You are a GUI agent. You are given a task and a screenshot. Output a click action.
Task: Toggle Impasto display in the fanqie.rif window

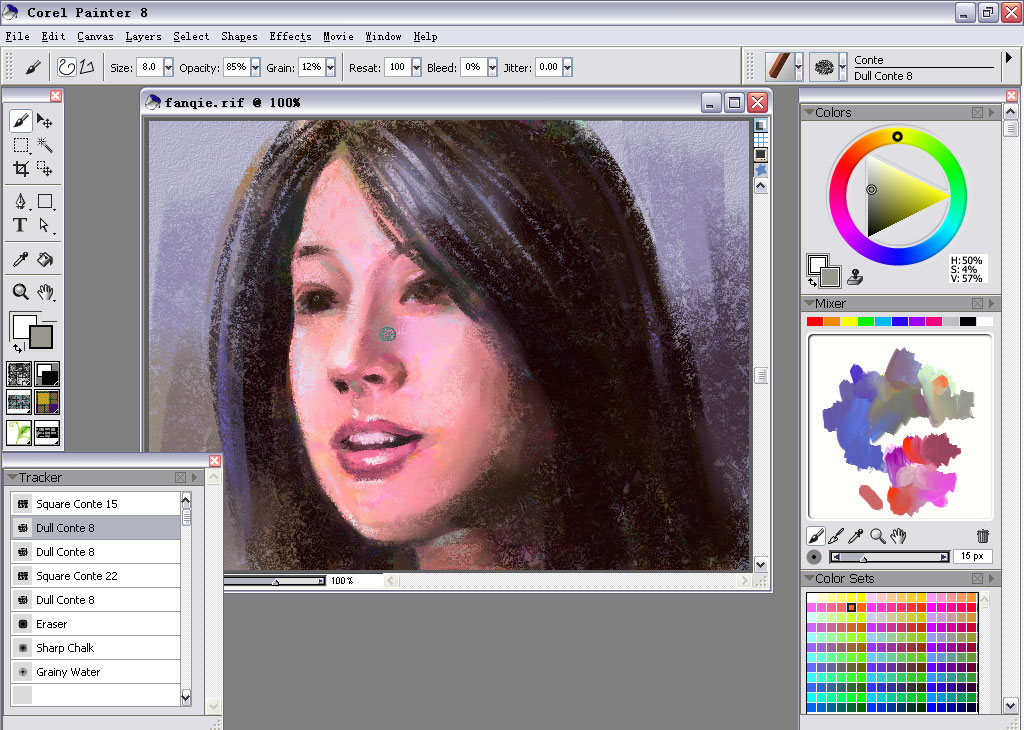pyautogui.click(x=760, y=170)
